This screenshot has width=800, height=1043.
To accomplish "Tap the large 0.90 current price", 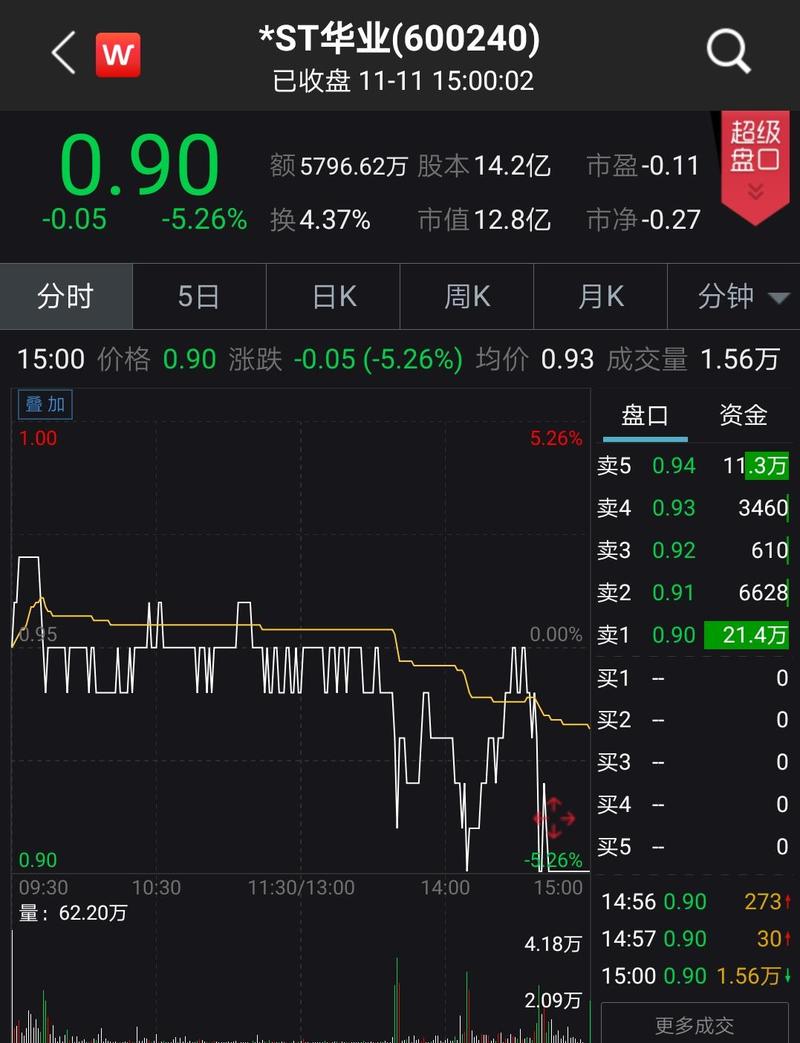I will point(139,165).
